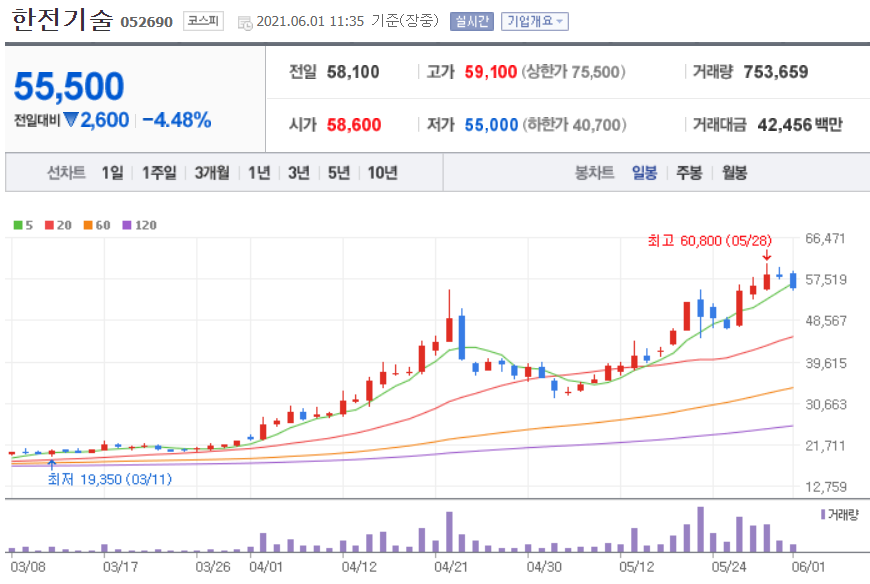Image resolution: width=870 pixels, height=584 pixels.
Task: Open the 기업개요 dropdown
Action: coord(535,22)
